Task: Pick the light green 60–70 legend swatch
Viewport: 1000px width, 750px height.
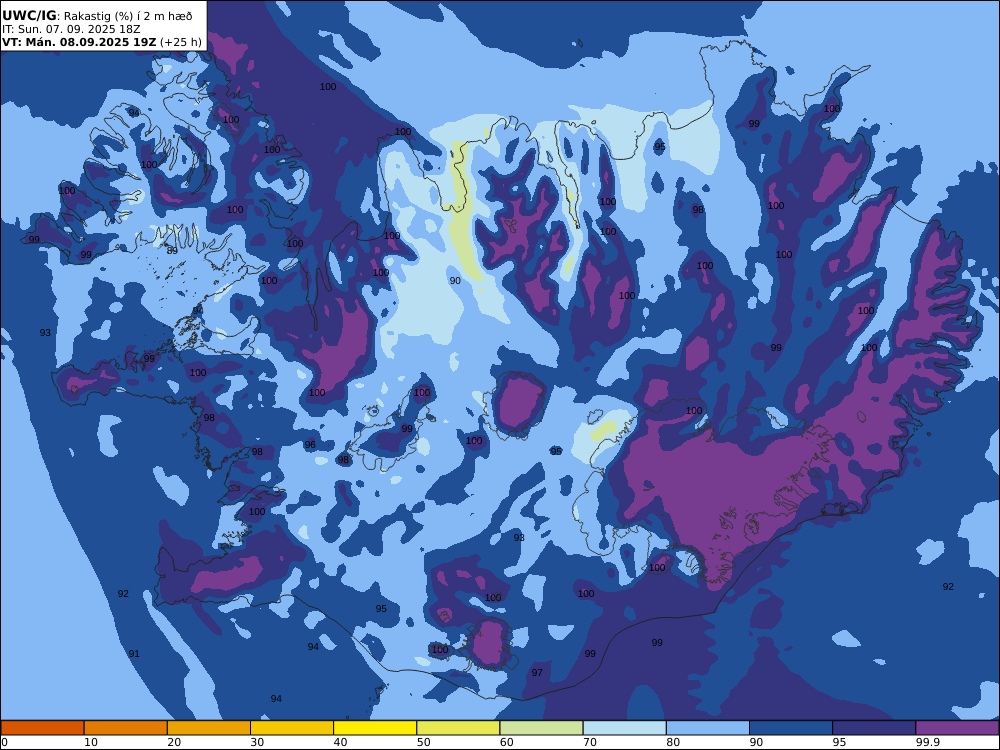Action: tap(541, 728)
